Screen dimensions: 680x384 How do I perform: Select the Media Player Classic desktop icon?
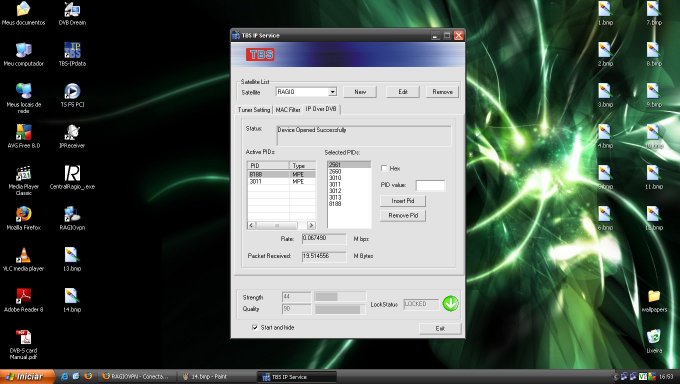pos(23,180)
